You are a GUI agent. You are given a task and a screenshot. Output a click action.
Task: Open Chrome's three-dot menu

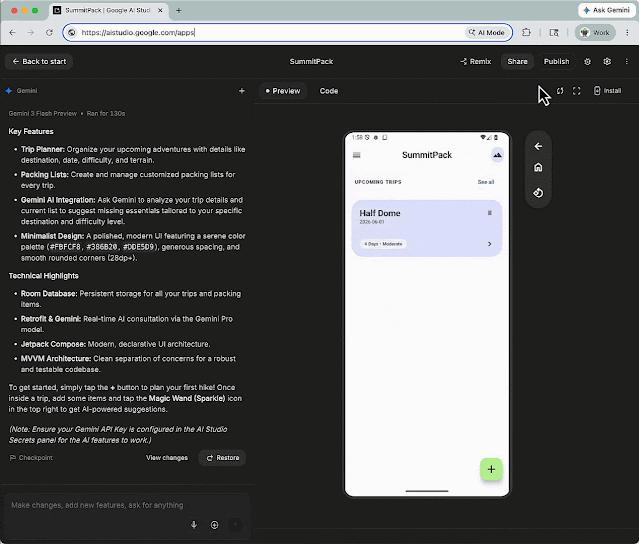627,33
